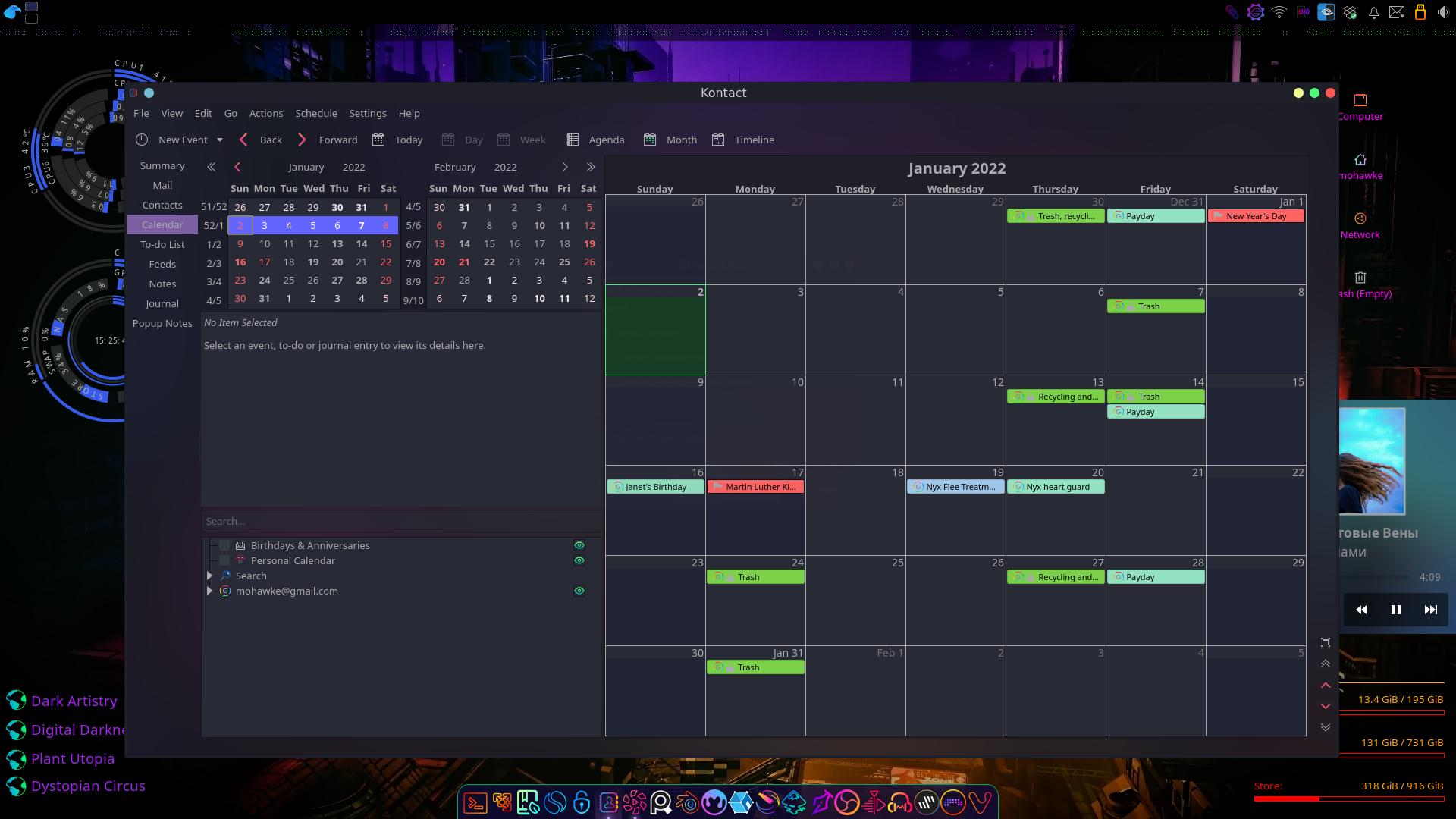
Task: Open the Schedule menu
Action: [x=316, y=113]
